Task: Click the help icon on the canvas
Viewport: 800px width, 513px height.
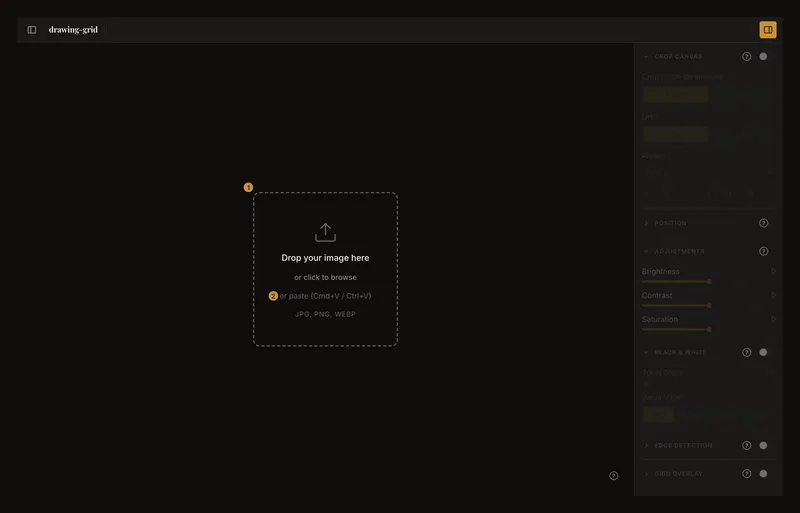Action: point(613,476)
